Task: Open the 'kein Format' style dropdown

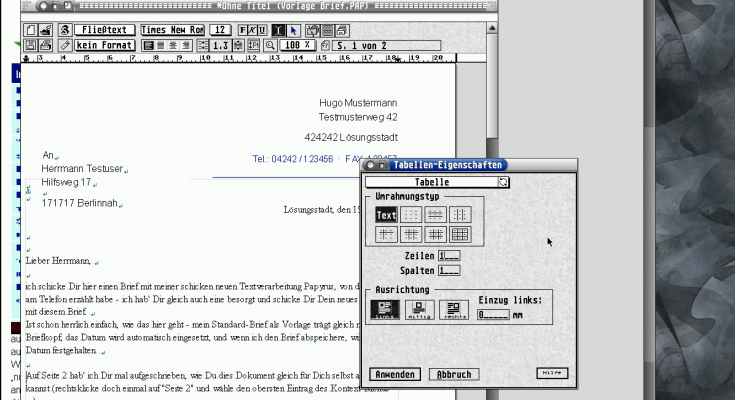Action: tap(104, 46)
